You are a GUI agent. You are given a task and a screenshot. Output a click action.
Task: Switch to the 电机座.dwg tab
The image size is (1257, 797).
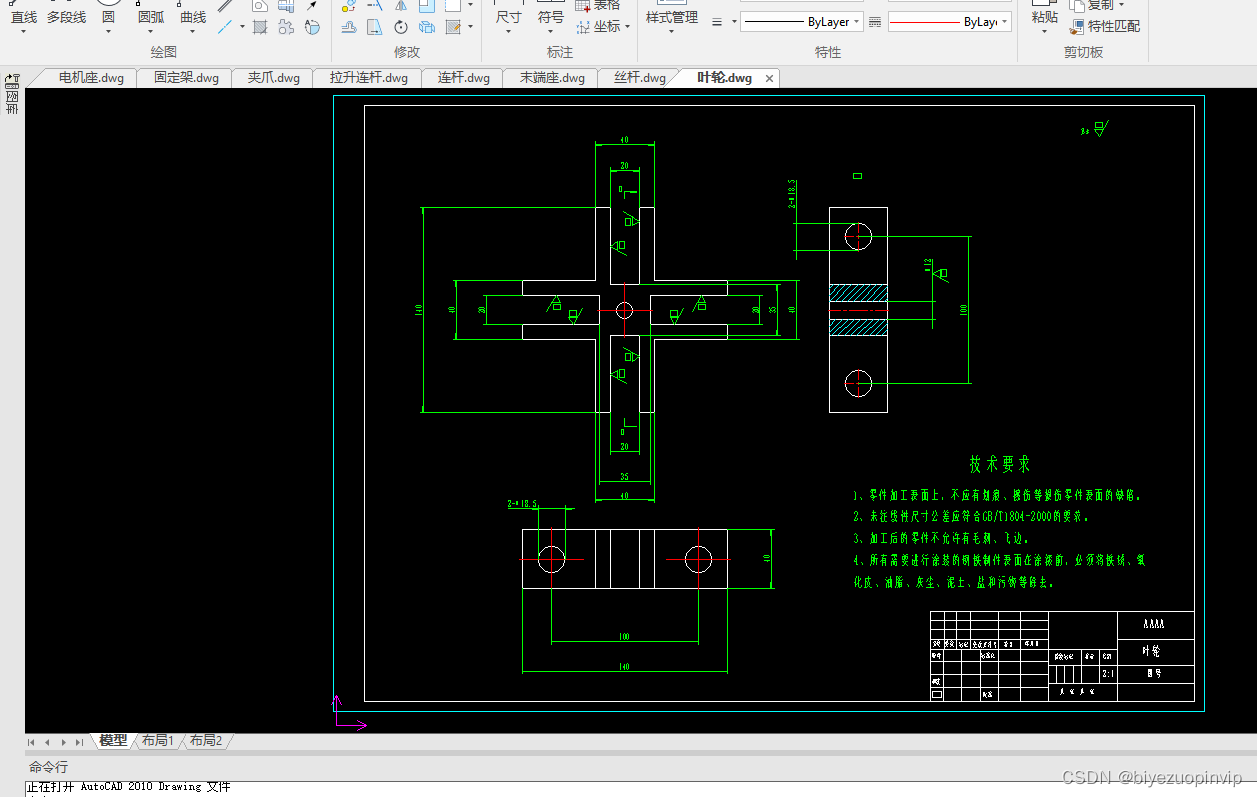tap(91, 78)
